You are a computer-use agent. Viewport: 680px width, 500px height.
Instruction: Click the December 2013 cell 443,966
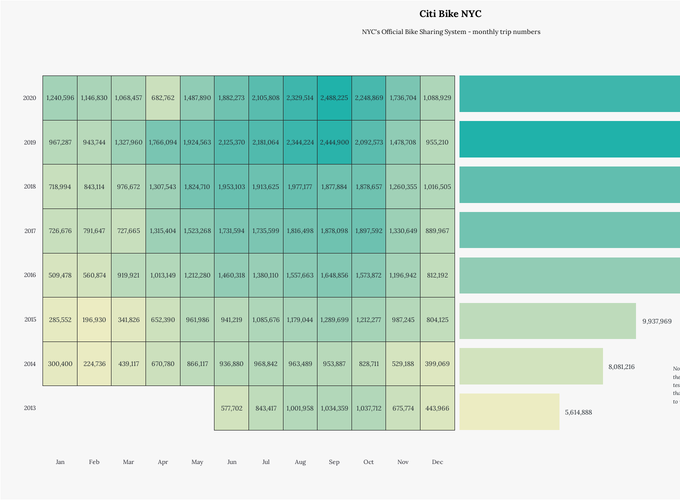click(437, 408)
